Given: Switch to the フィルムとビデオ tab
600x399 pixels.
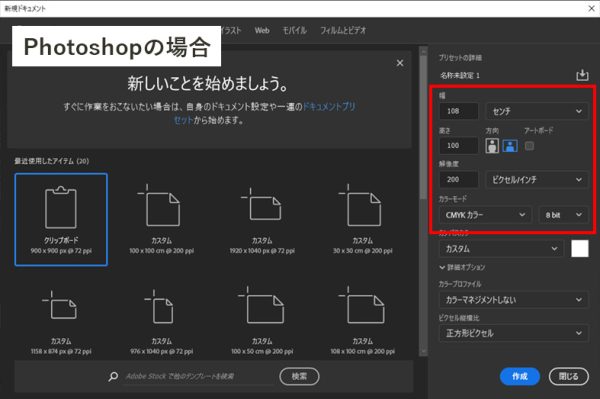Looking at the screenshot, I should click(x=343, y=31).
